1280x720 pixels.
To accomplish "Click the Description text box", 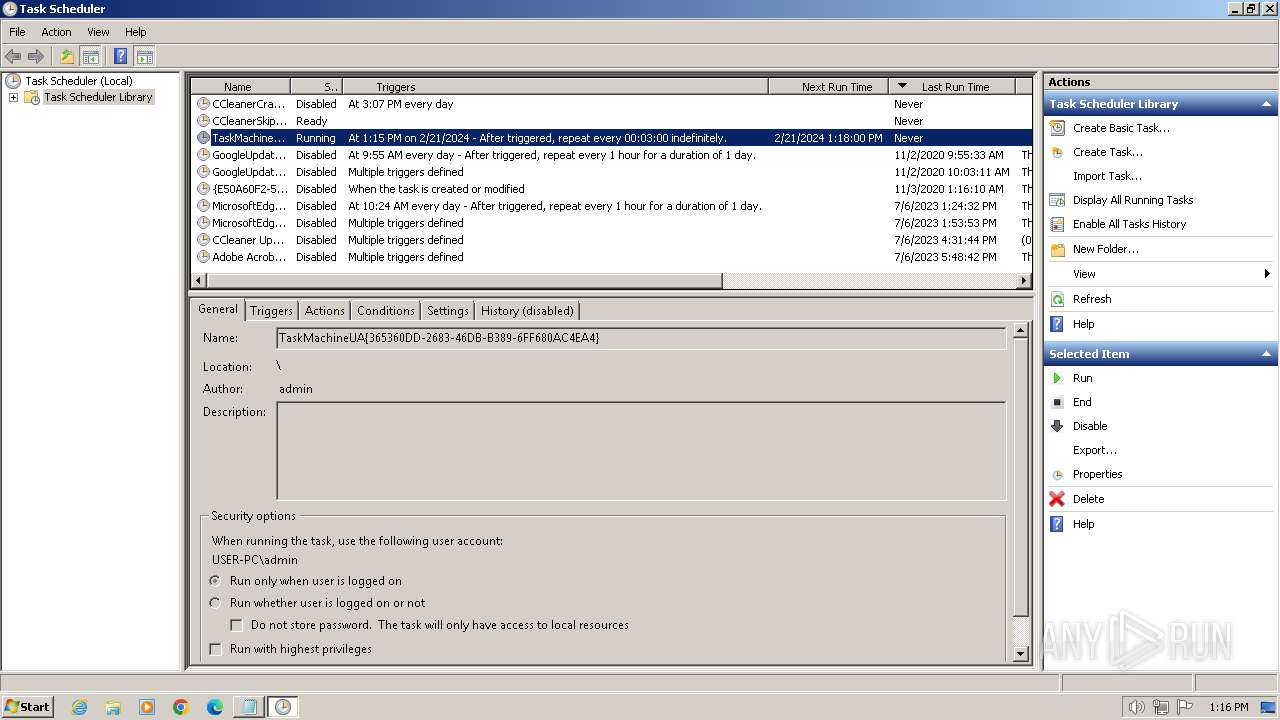I will [641, 451].
